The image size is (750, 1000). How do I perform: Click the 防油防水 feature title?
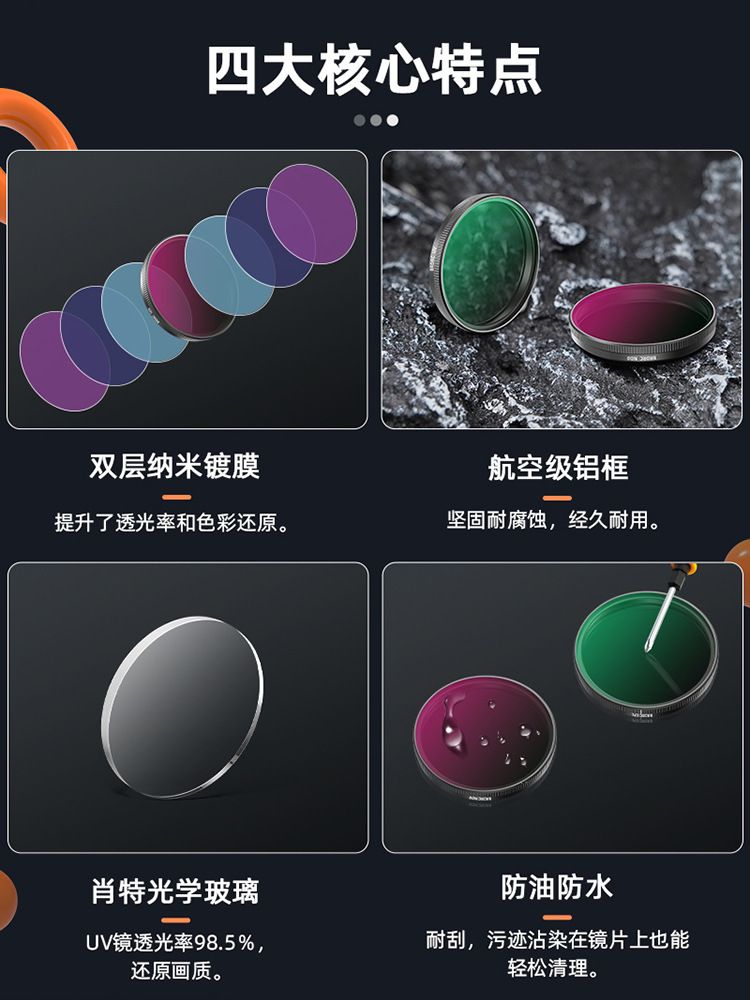(x=557, y=887)
